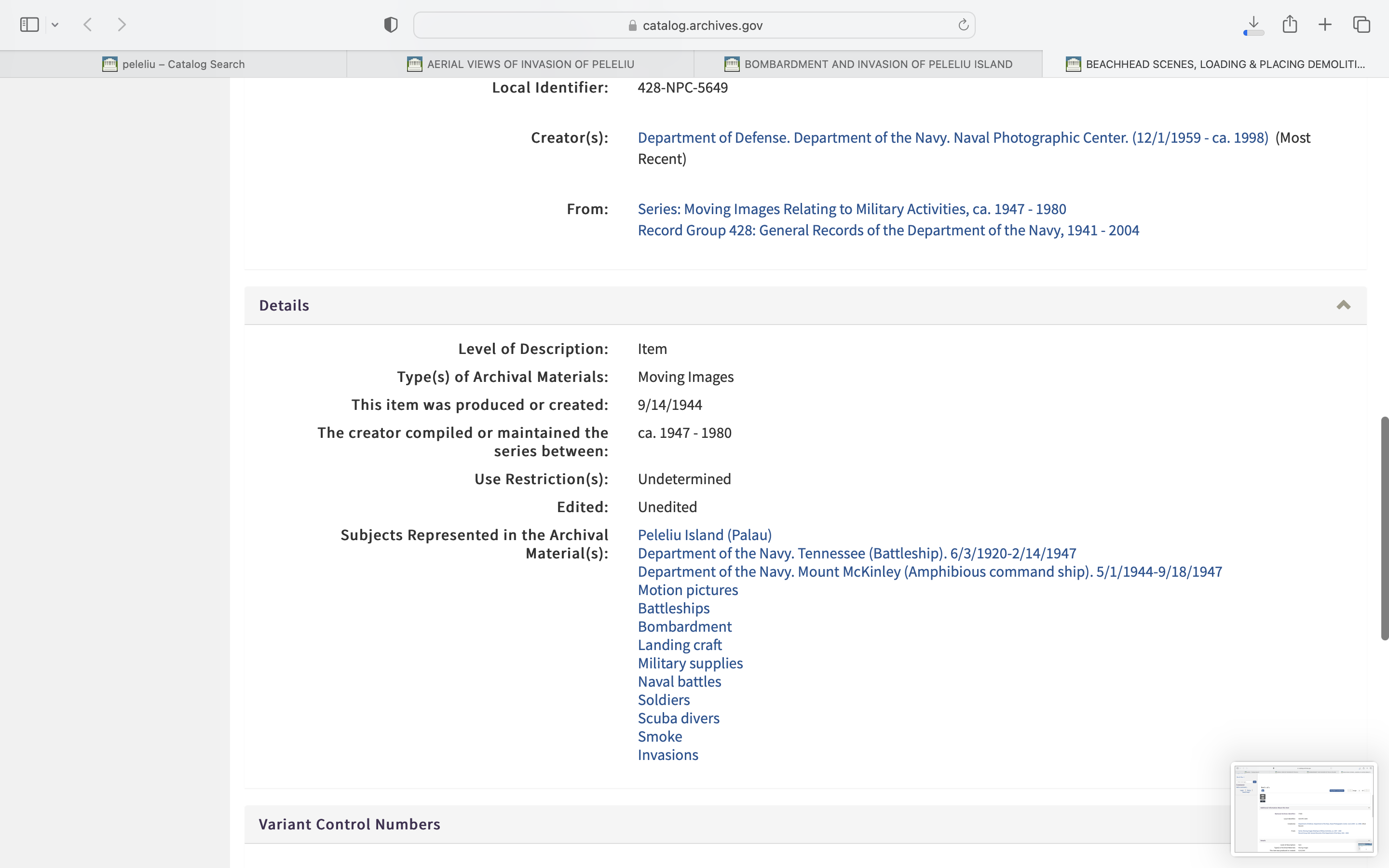The image size is (1389, 868).
Task: Show tab overview icon
Action: click(x=1362, y=25)
